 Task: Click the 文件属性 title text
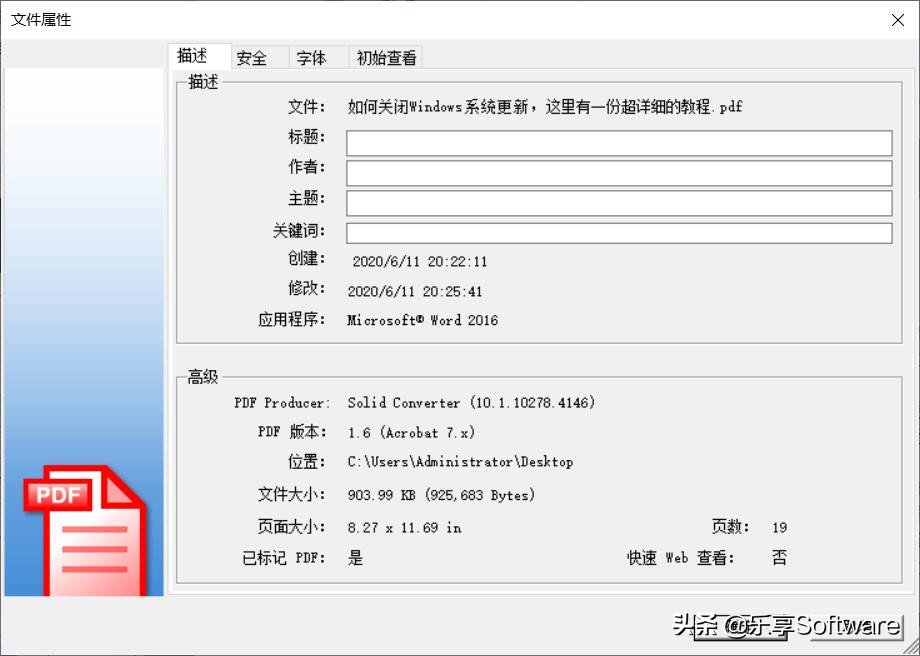click(41, 20)
